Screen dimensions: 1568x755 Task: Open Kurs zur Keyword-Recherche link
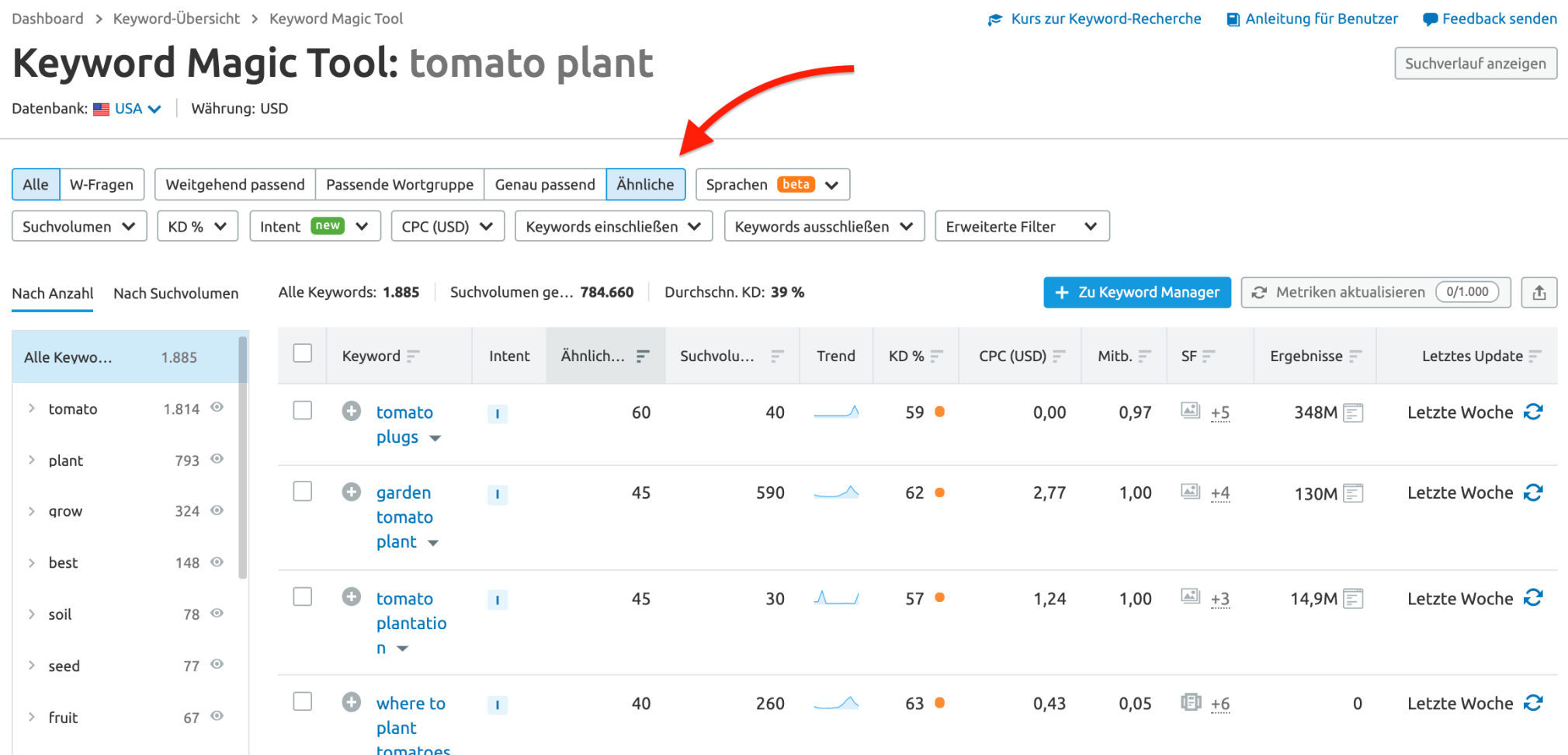tap(1094, 19)
